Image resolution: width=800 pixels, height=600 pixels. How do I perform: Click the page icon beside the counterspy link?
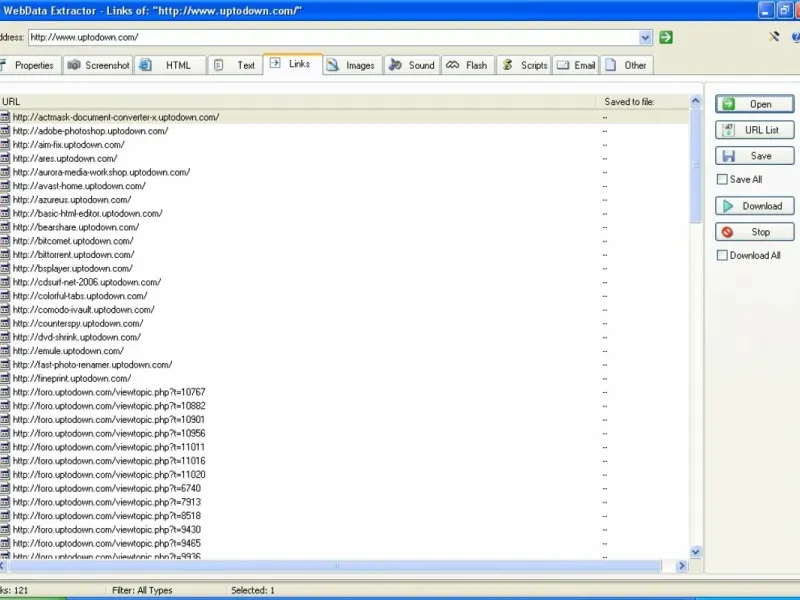pos(5,323)
